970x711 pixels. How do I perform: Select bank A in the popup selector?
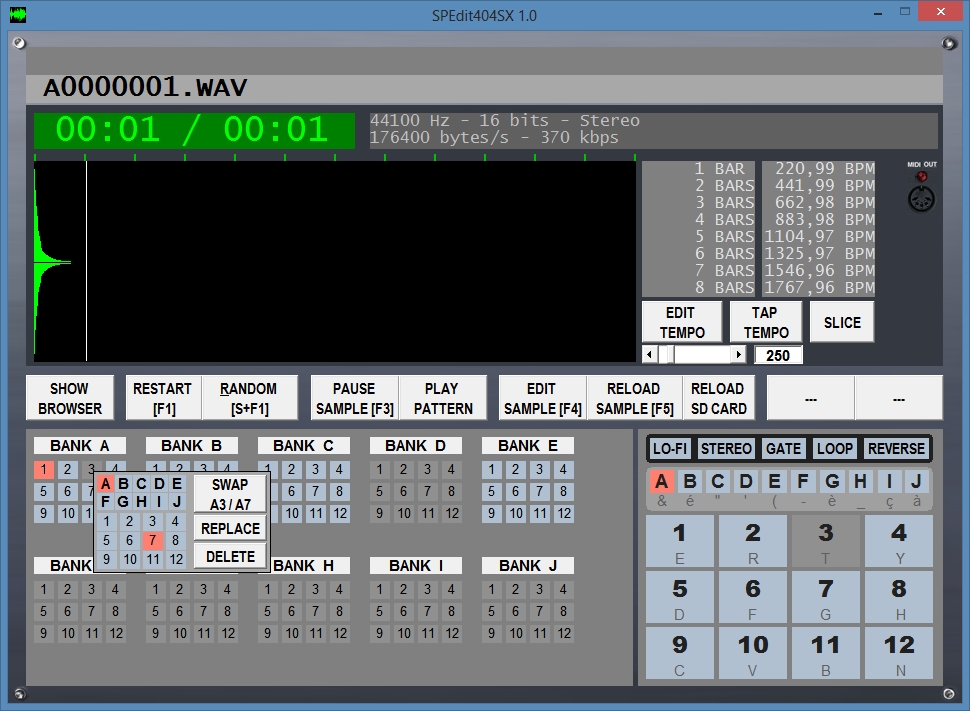pos(105,484)
